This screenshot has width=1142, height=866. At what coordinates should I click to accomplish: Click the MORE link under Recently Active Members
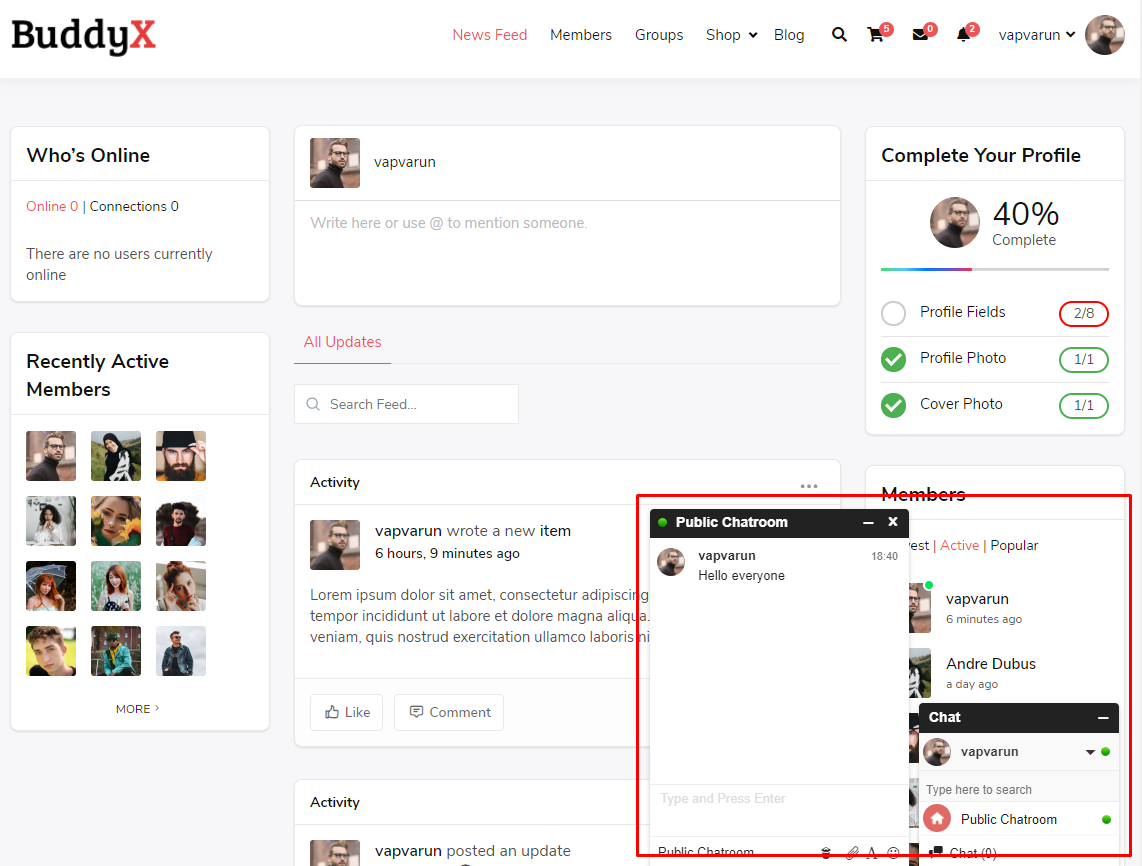click(x=138, y=709)
